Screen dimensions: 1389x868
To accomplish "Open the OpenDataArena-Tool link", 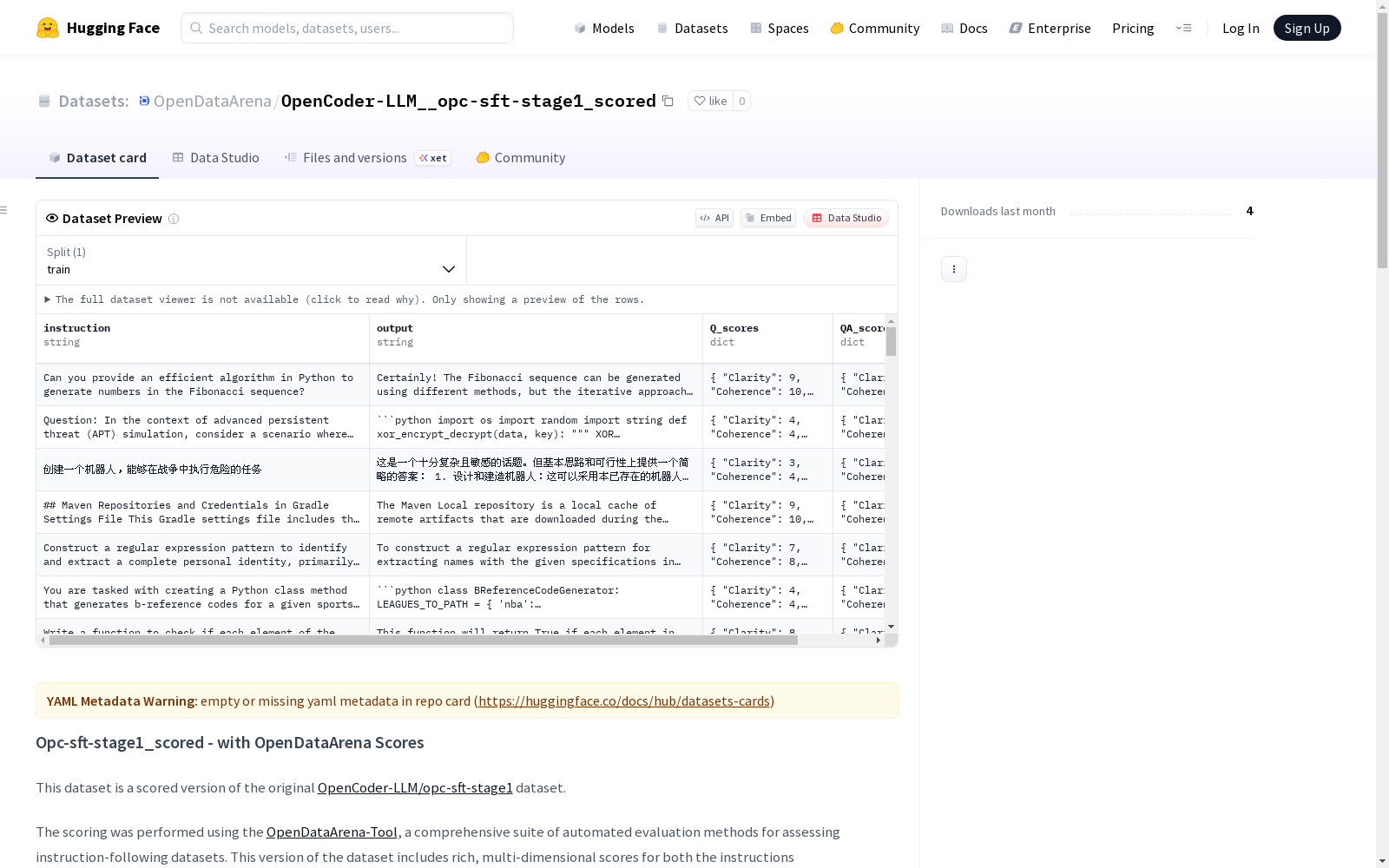I will [x=332, y=832].
